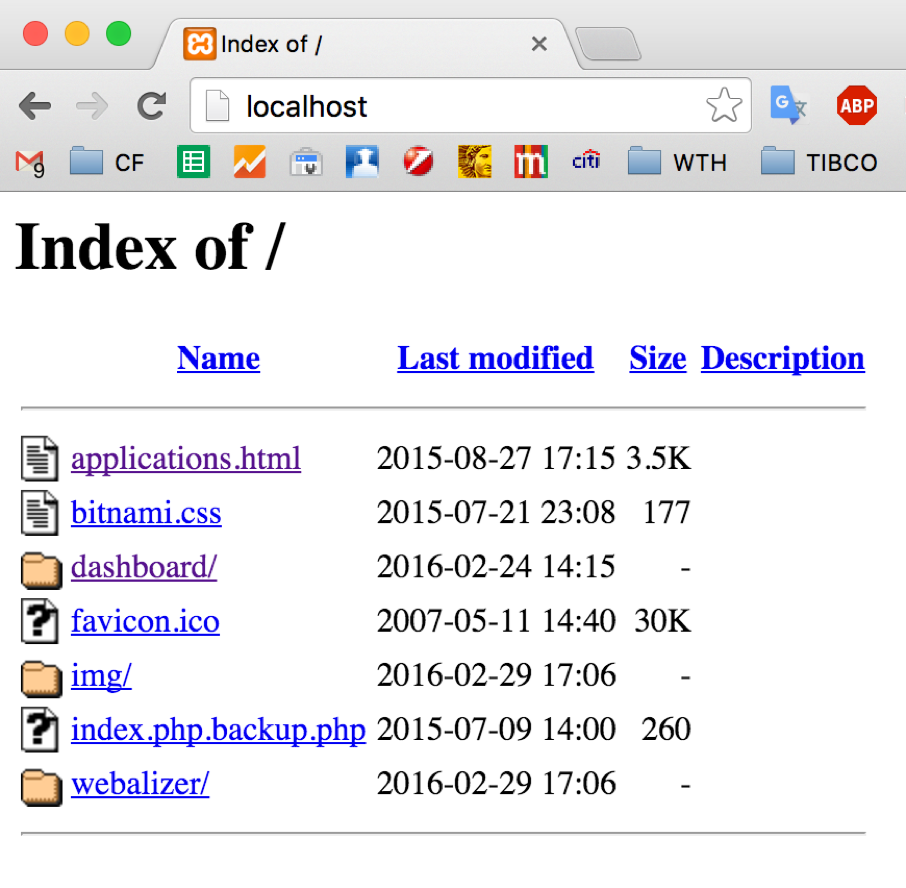Sort listing by the Size column

click(657, 358)
